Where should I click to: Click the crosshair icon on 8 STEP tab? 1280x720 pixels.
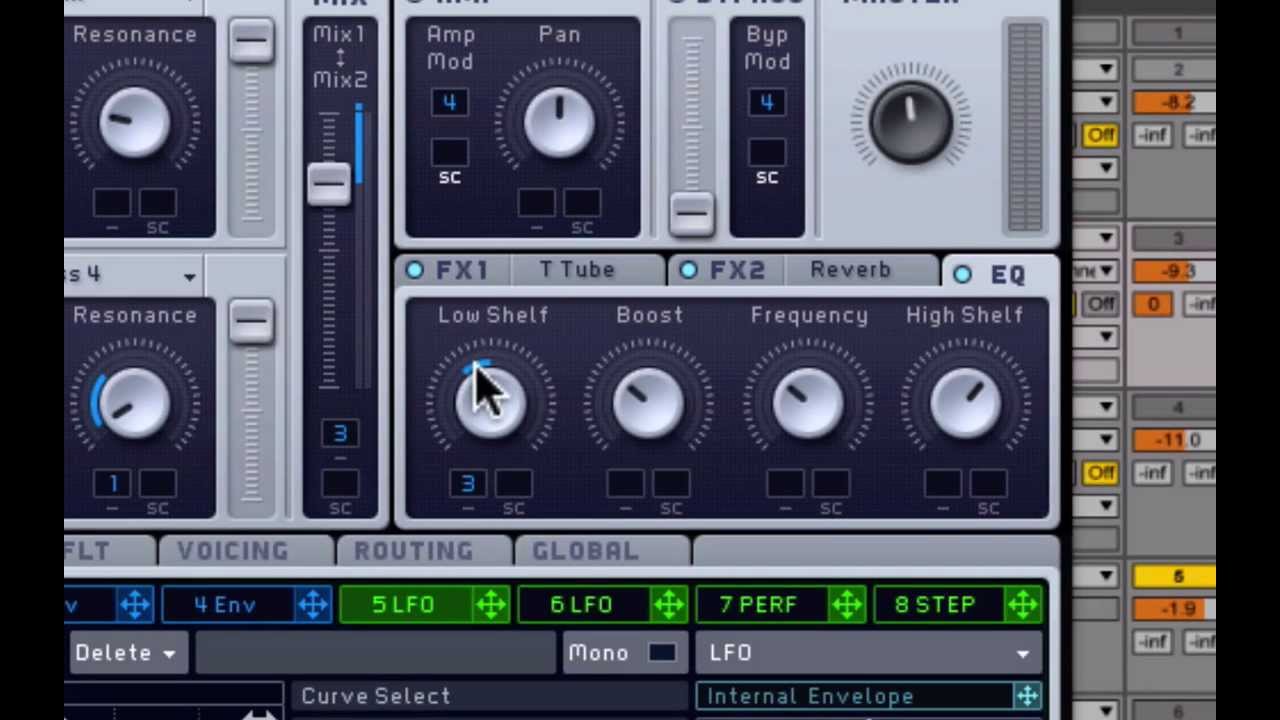(1024, 604)
